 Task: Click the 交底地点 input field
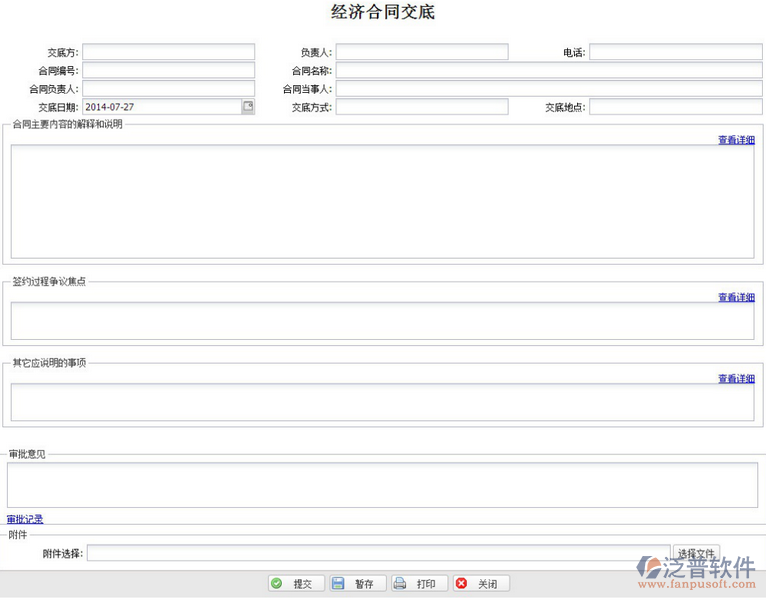[676, 107]
